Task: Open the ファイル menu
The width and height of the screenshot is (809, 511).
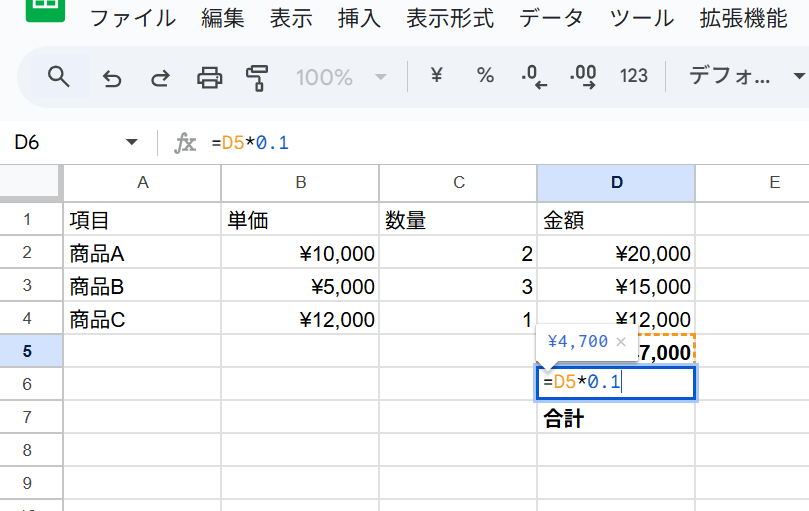Action: tap(133, 18)
